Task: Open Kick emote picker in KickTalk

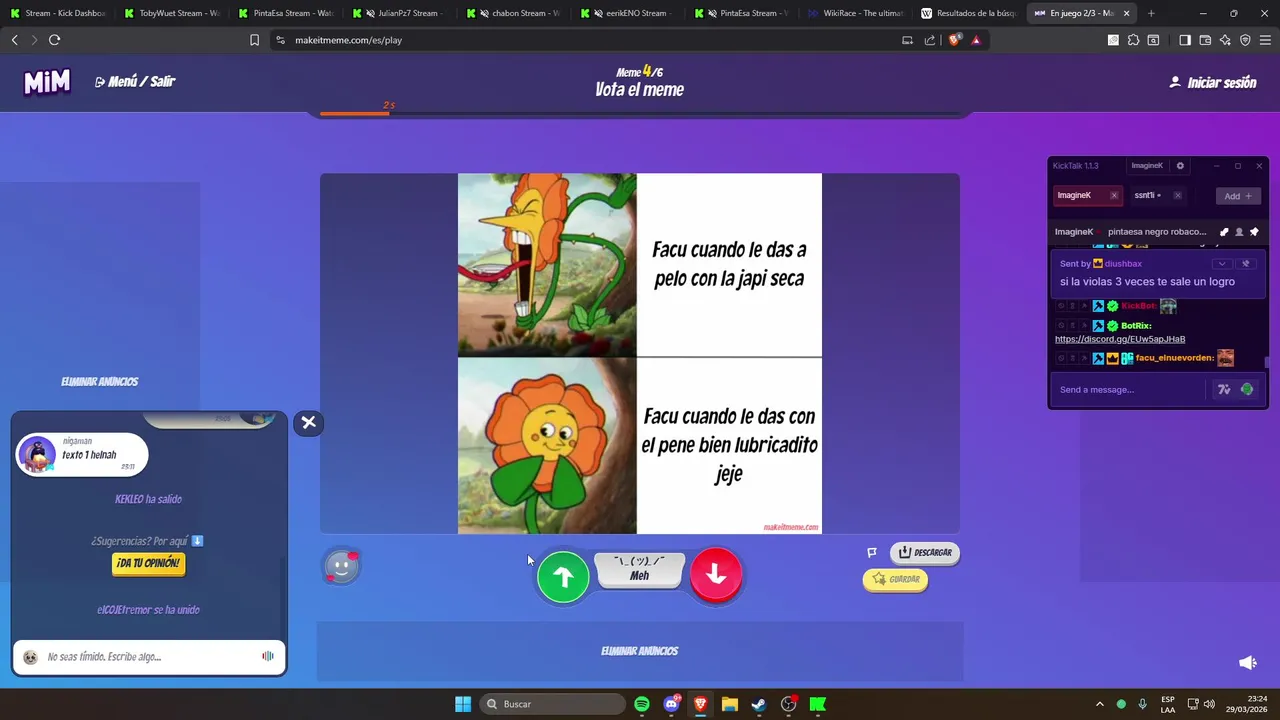Action: coord(1247,389)
